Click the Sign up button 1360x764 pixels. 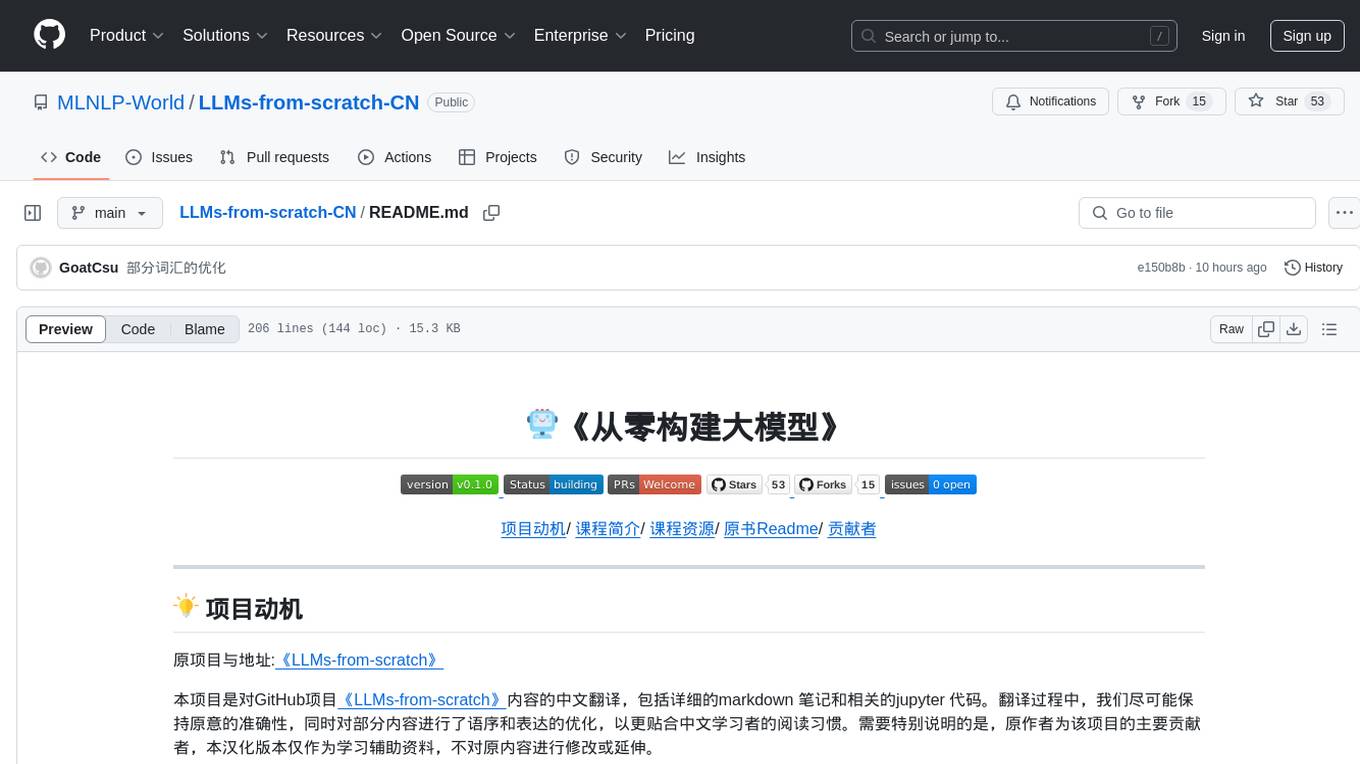pyautogui.click(x=1307, y=36)
